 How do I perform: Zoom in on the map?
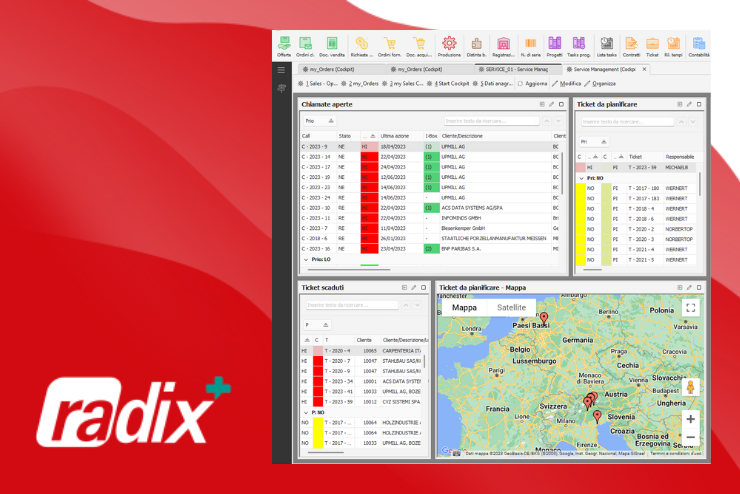pyautogui.click(x=690, y=419)
